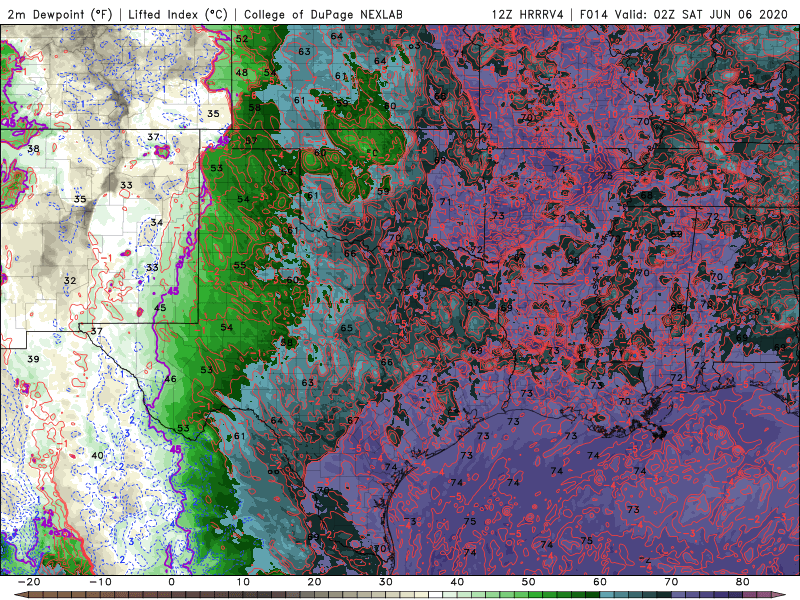The image size is (800, 600).
Task: Click the "57" dewpoint value on map
Action: (251, 141)
